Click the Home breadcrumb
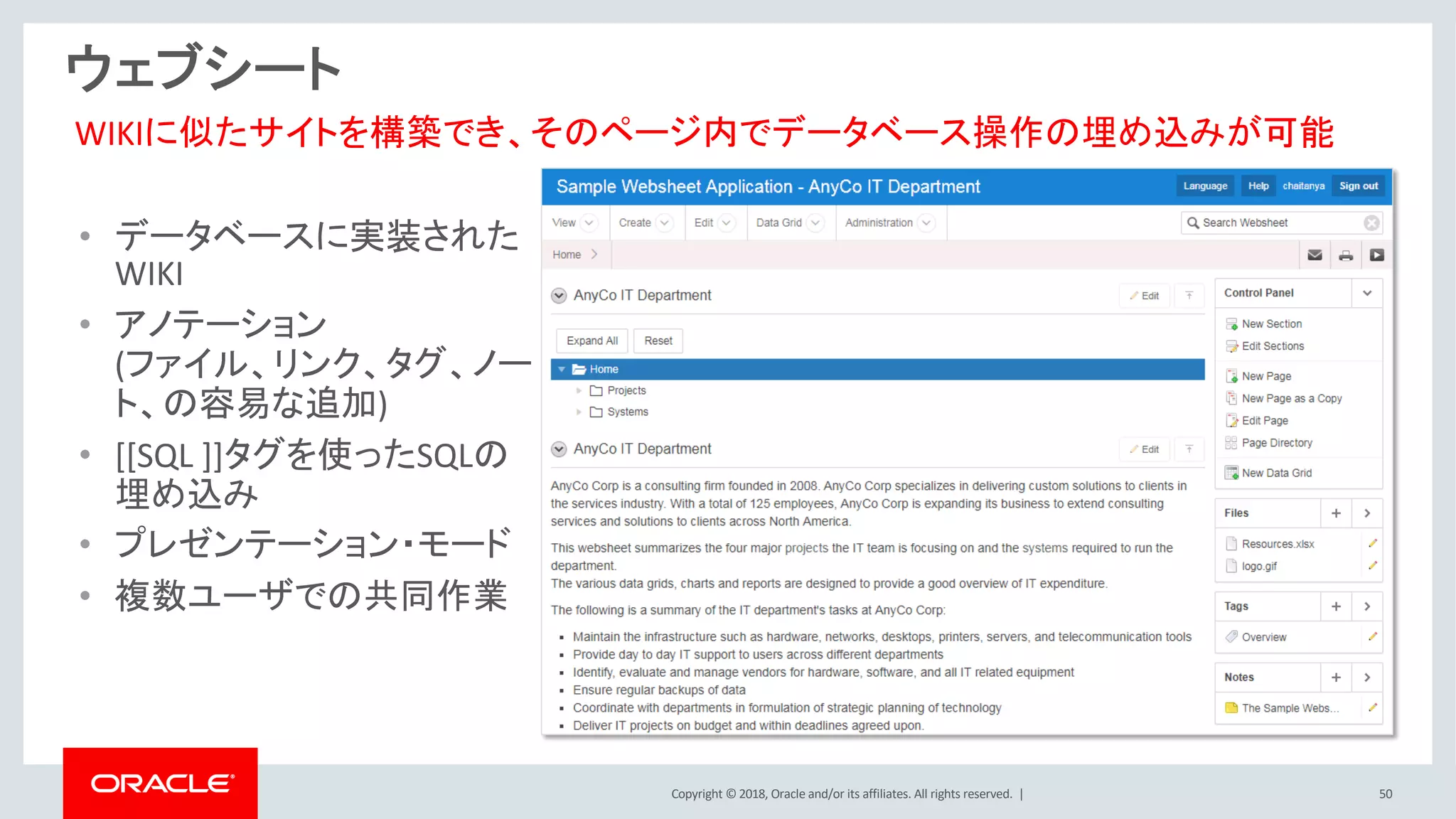The height and width of the screenshot is (819, 1456). (x=567, y=255)
